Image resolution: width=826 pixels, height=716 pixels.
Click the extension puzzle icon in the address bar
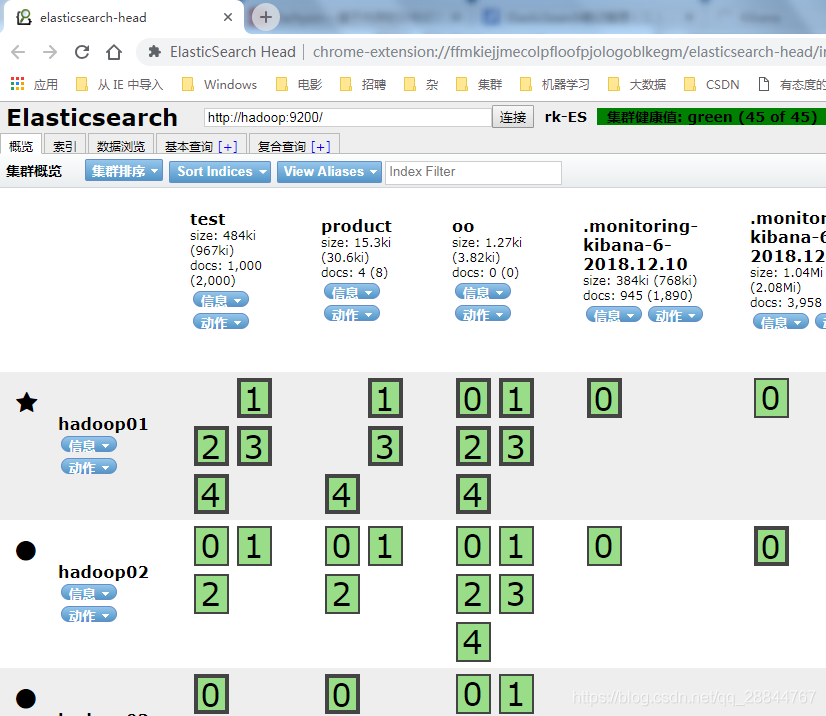coord(154,52)
